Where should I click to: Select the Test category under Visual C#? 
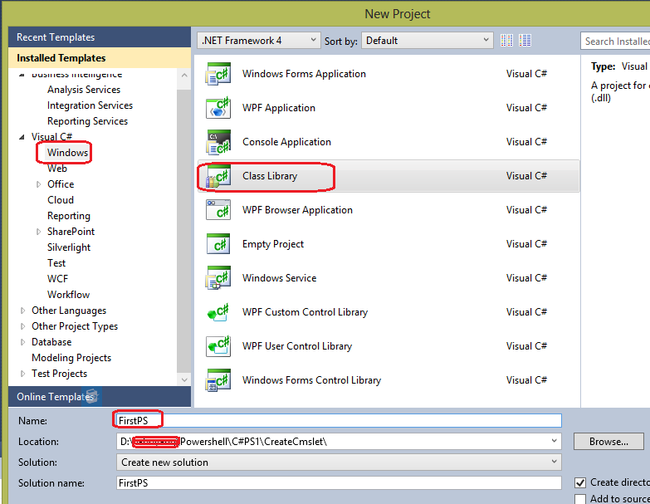(x=56, y=263)
